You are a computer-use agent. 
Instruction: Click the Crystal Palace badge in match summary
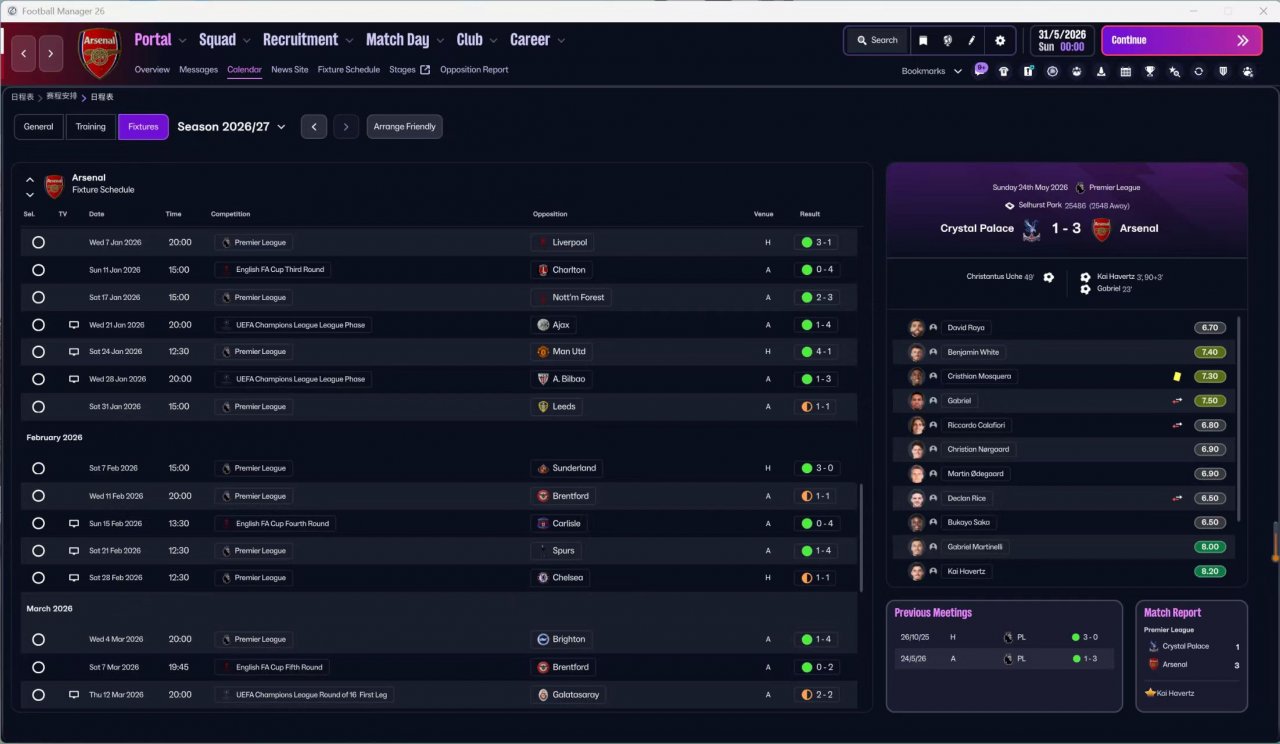(1033, 229)
